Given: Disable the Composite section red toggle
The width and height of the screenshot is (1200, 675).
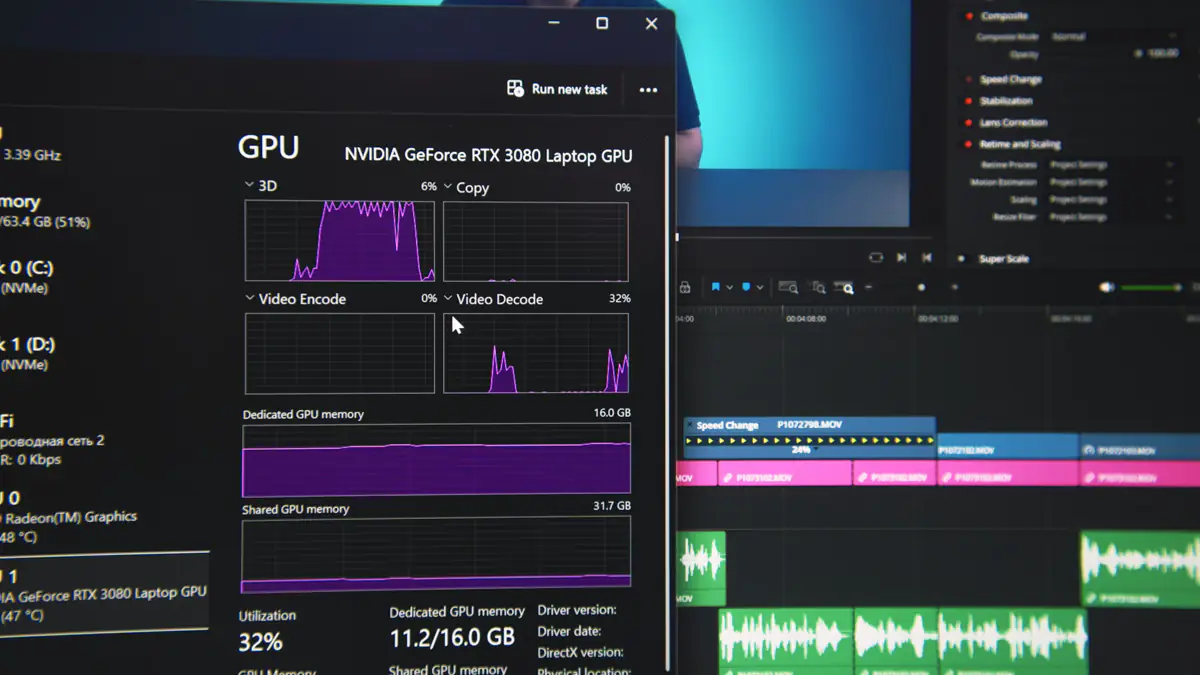Looking at the screenshot, I should click(968, 17).
